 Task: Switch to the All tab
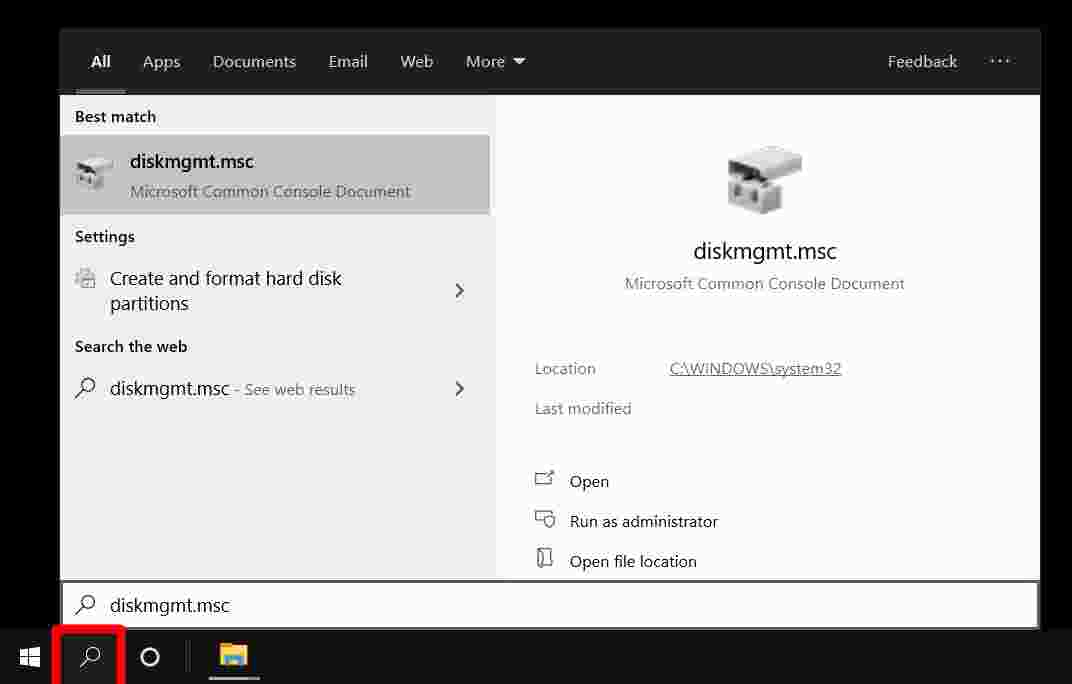click(100, 62)
